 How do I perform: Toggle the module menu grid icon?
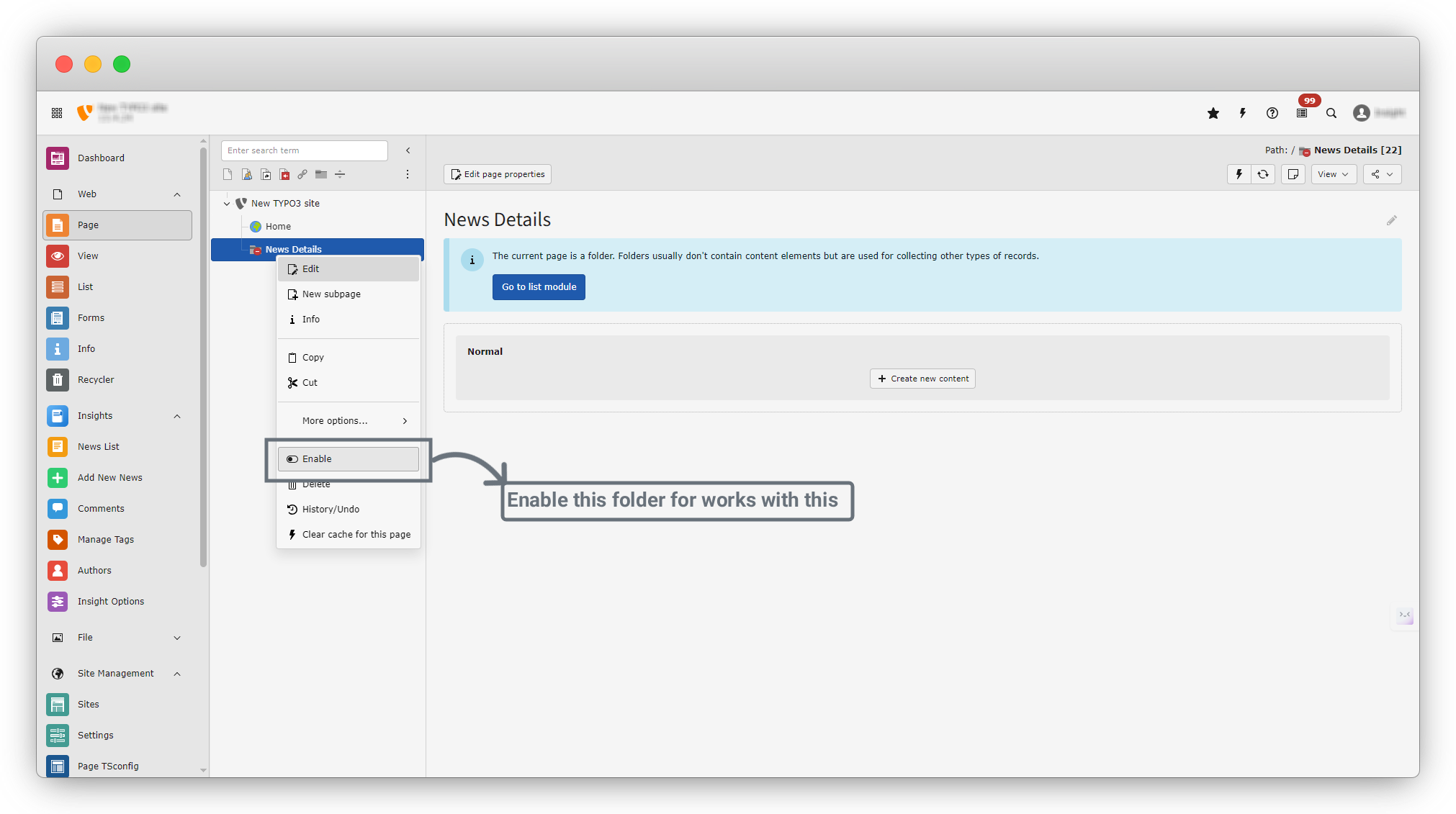click(x=57, y=113)
